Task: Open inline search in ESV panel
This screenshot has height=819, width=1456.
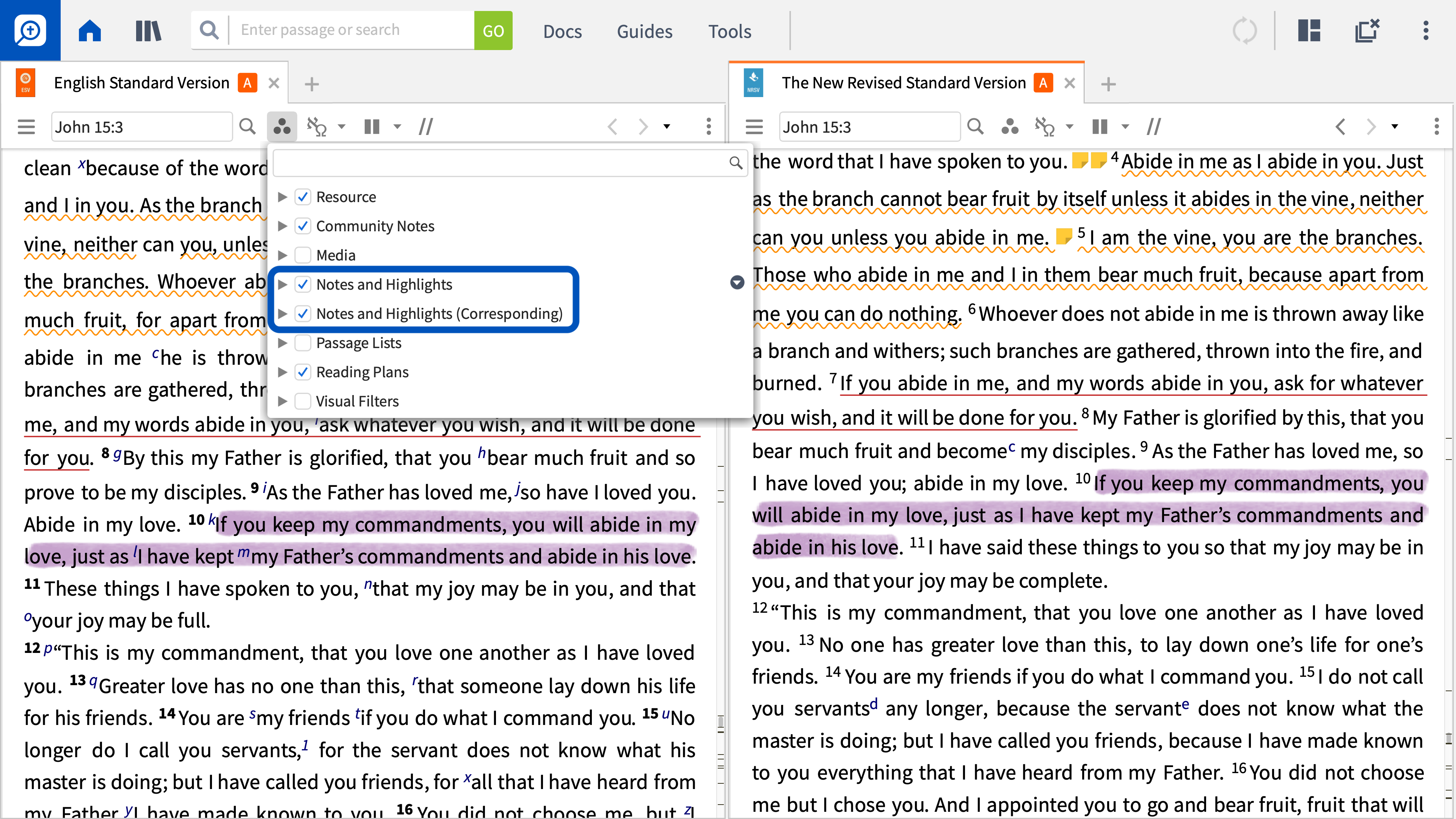Action: (x=248, y=127)
